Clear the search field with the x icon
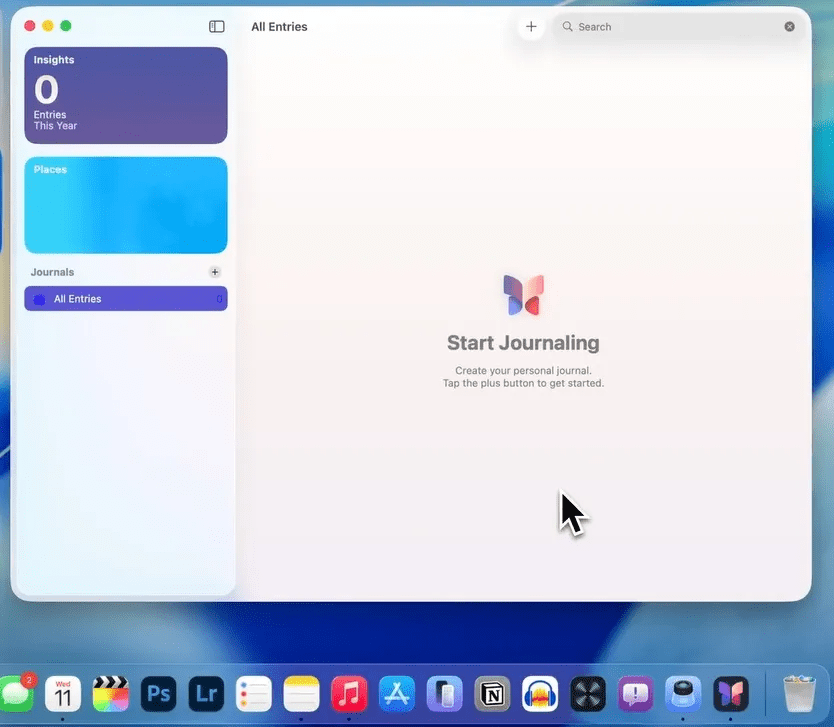The width and height of the screenshot is (834, 727). pos(789,27)
